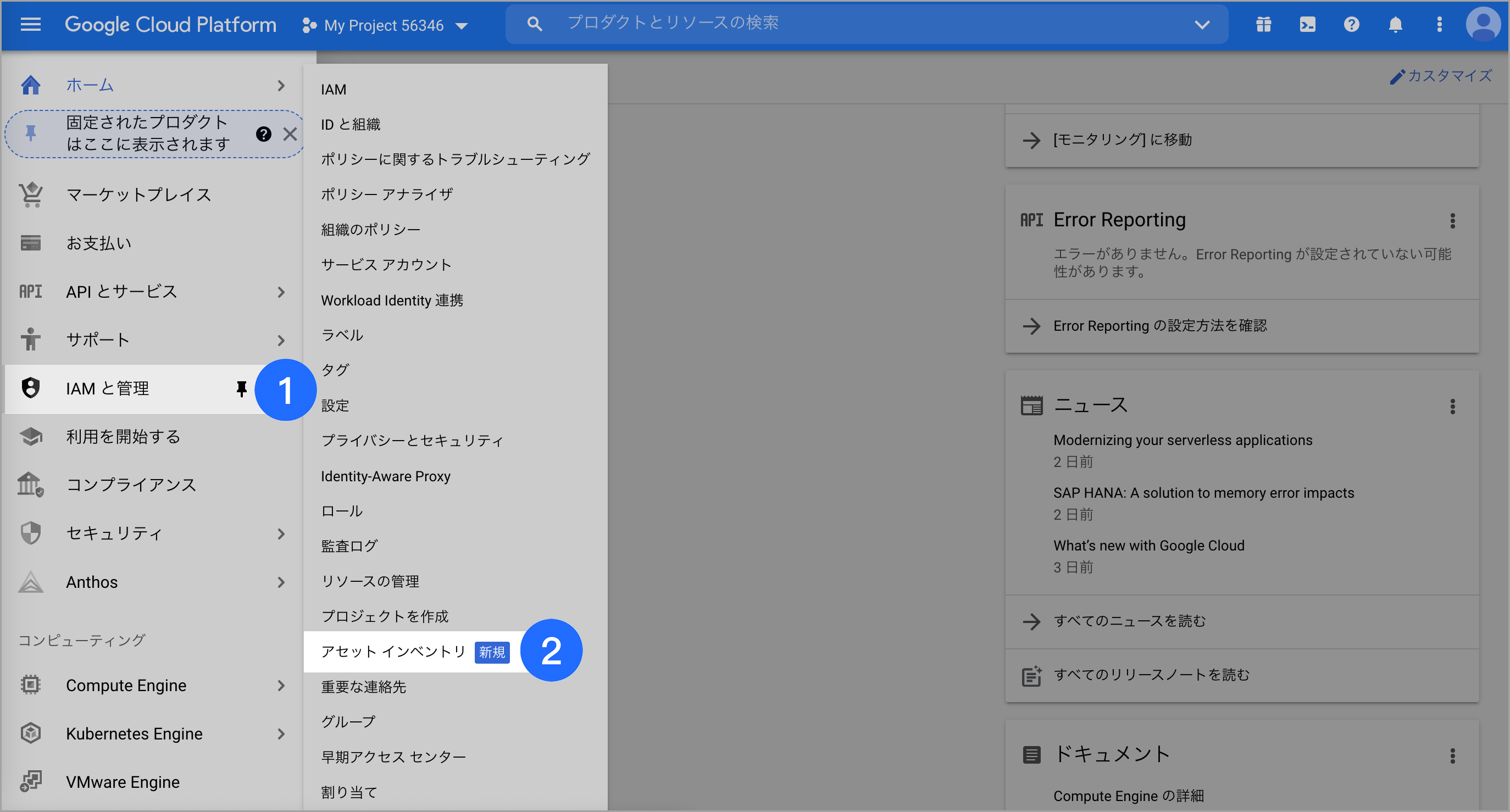Image resolution: width=1510 pixels, height=812 pixels.
Task: Open the help icon in the top bar
Action: pyautogui.click(x=1351, y=24)
